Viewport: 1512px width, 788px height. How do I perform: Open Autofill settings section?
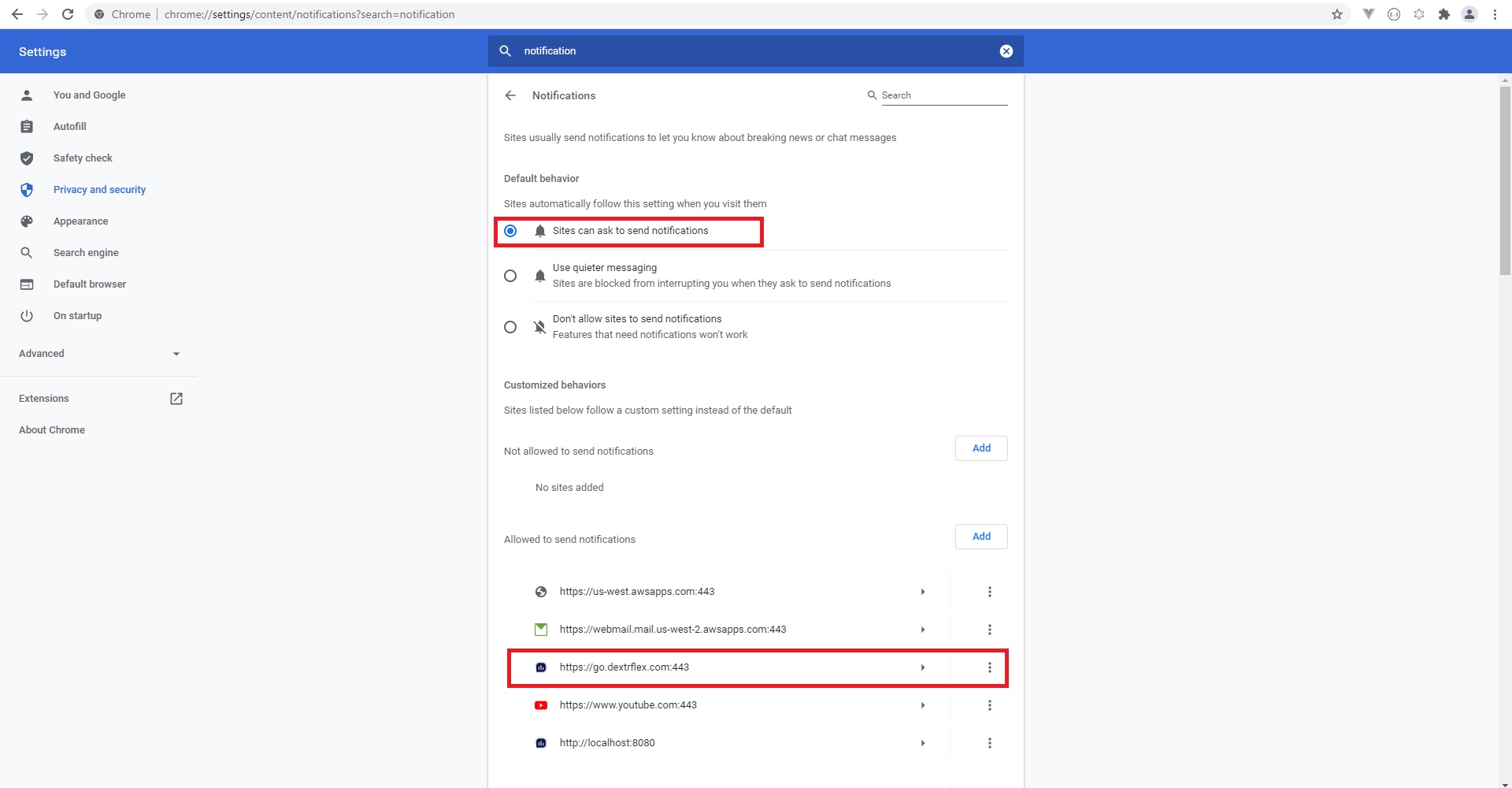[x=70, y=127]
